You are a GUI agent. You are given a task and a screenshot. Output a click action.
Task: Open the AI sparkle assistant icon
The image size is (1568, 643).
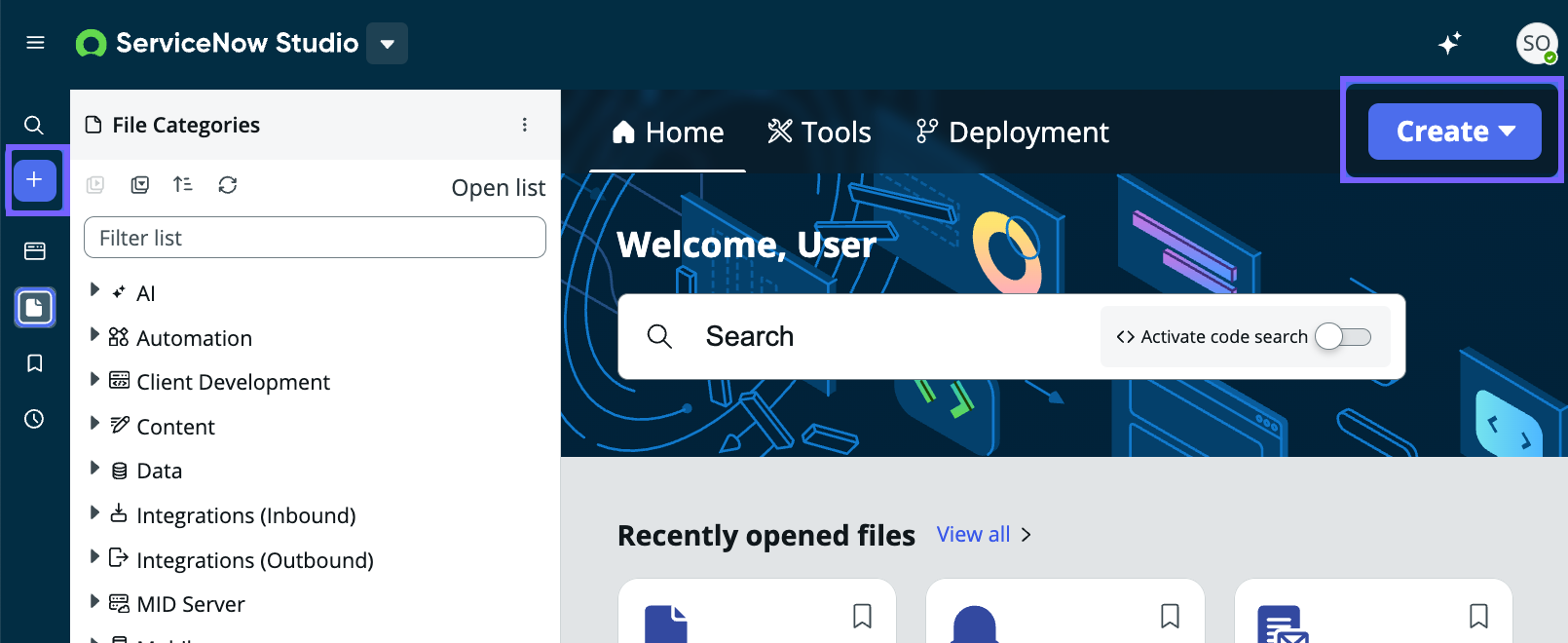1449,43
